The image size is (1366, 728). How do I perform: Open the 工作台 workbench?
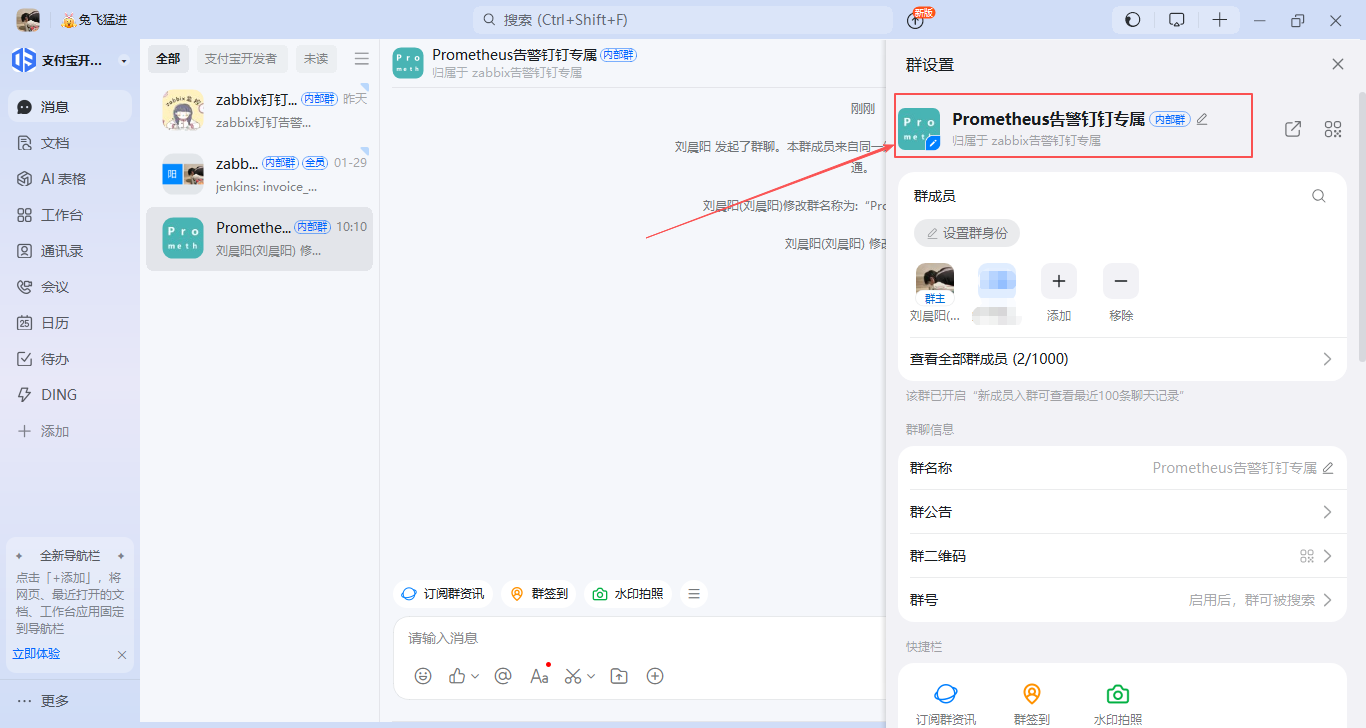[x=69, y=215]
